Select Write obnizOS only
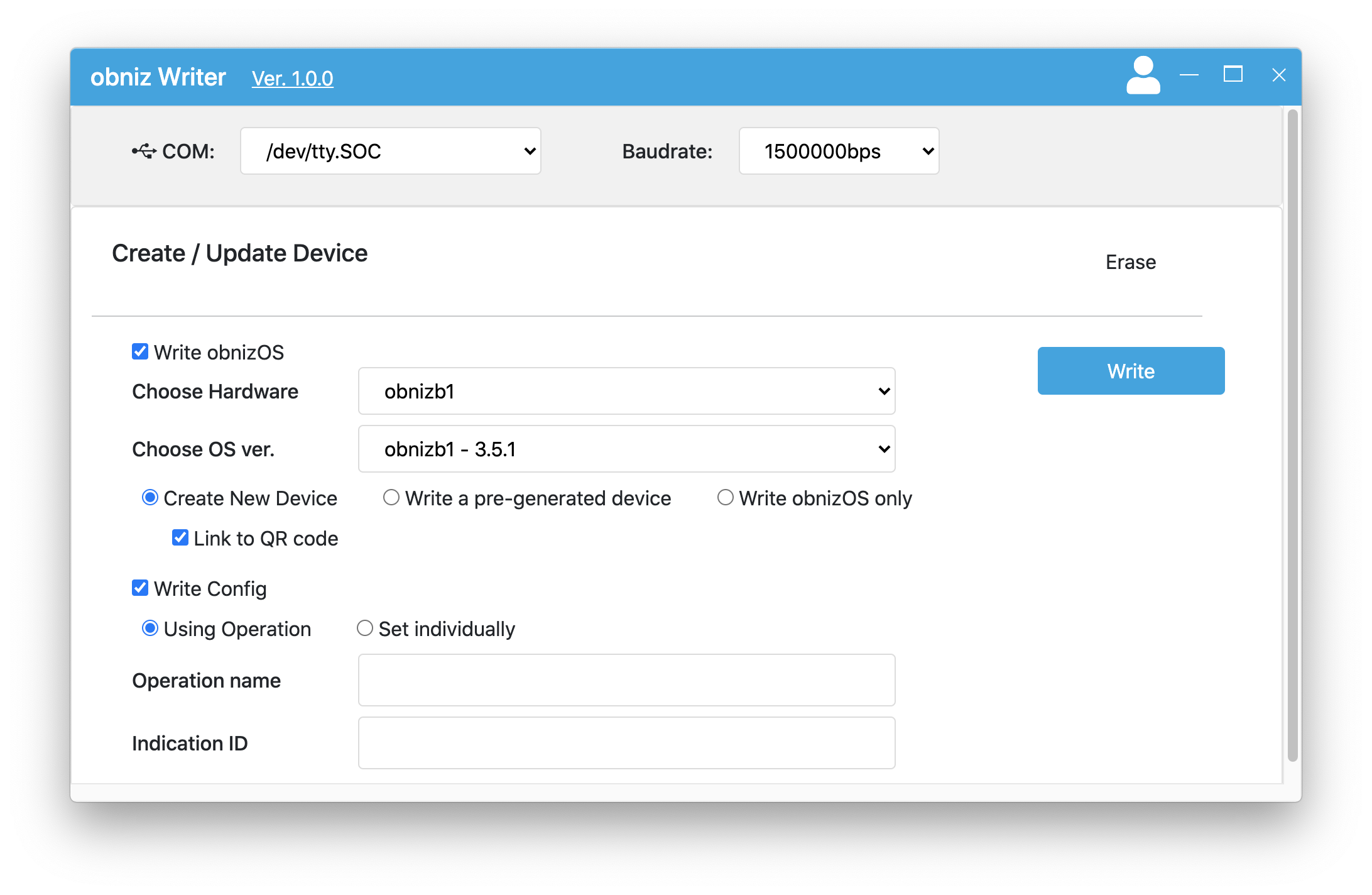1372x895 pixels. coord(726,497)
